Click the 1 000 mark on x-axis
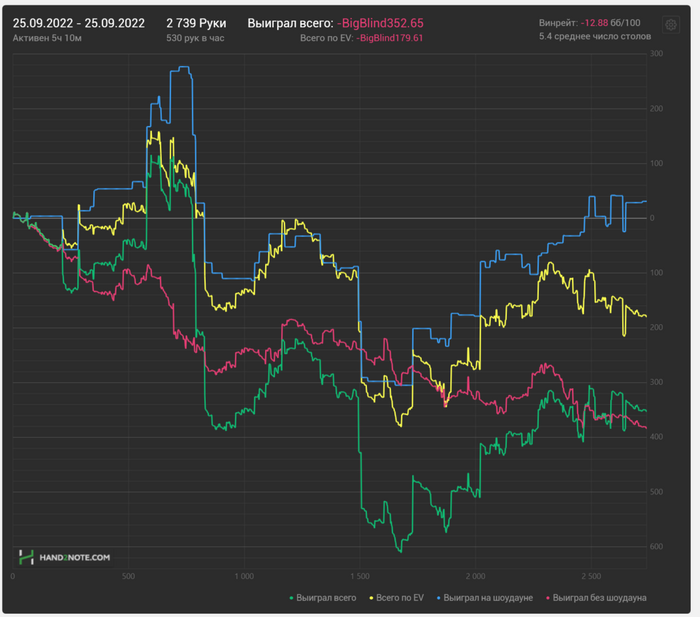The width and height of the screenshot is (700, 617). coord(244,576)
